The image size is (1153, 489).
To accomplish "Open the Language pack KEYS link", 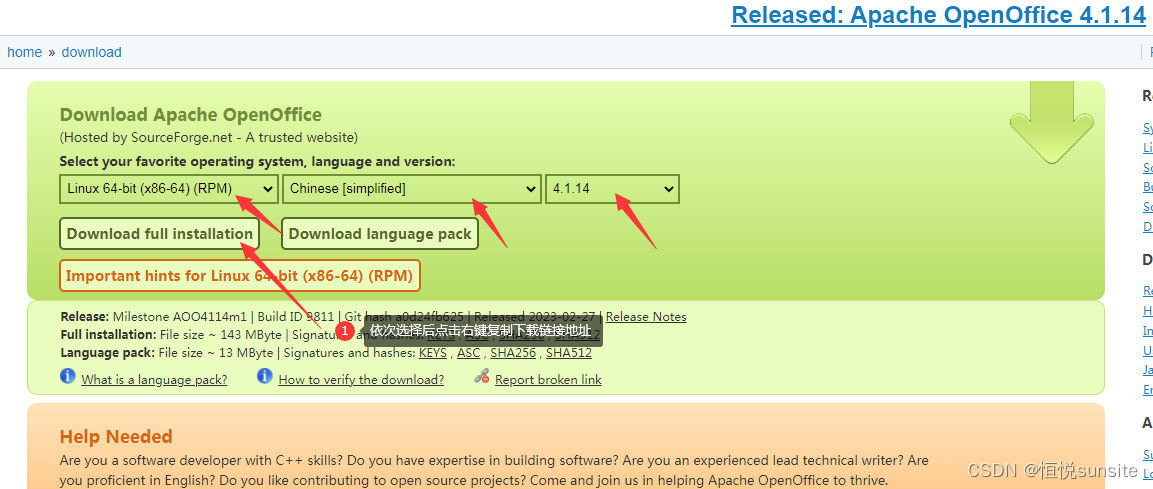I will point(432,353).
